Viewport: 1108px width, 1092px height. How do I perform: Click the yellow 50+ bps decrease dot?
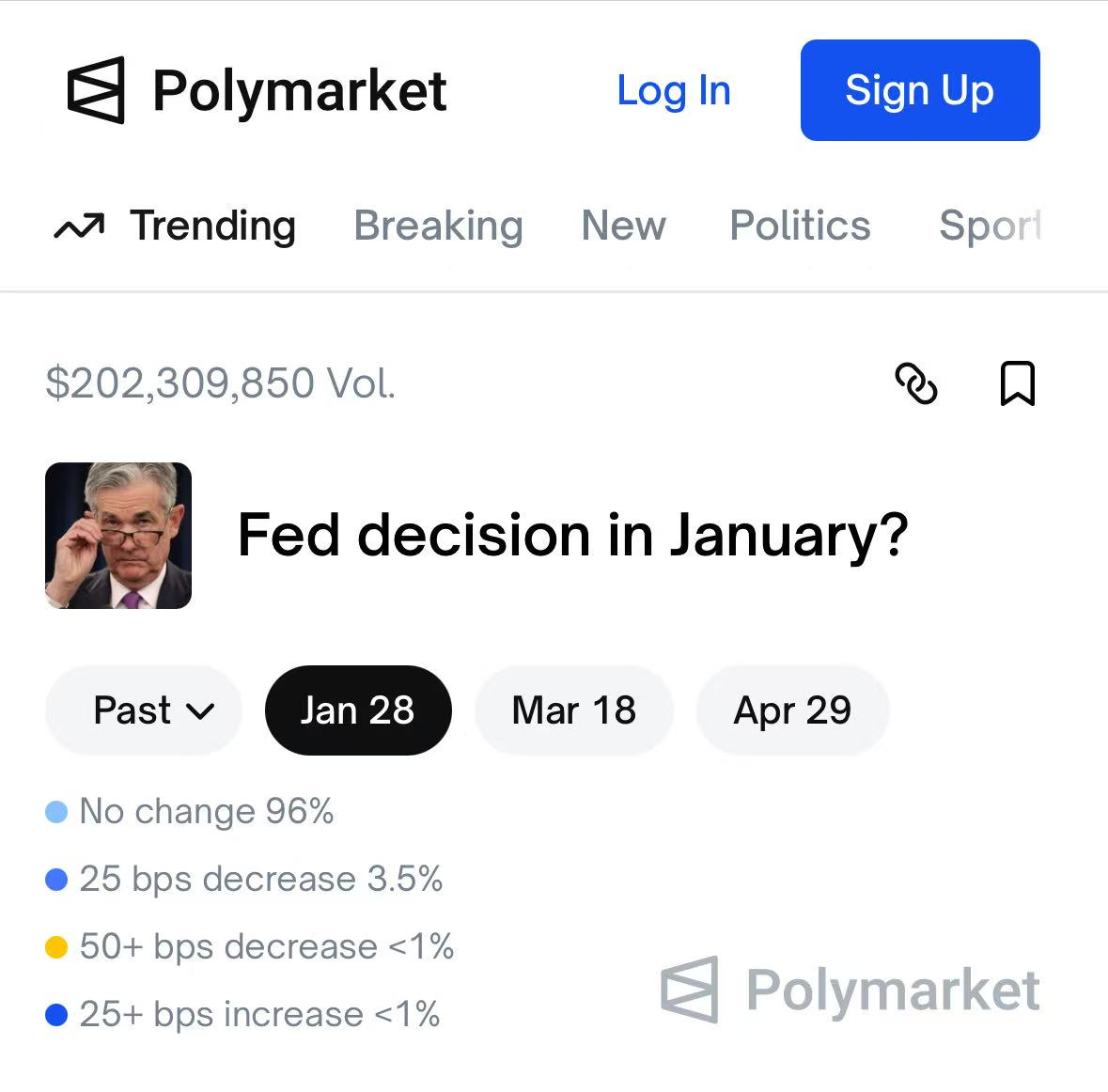(56, 947)
